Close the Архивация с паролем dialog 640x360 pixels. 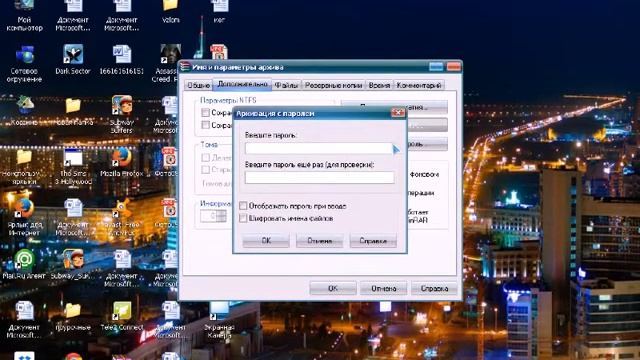[x=398, y=113]
